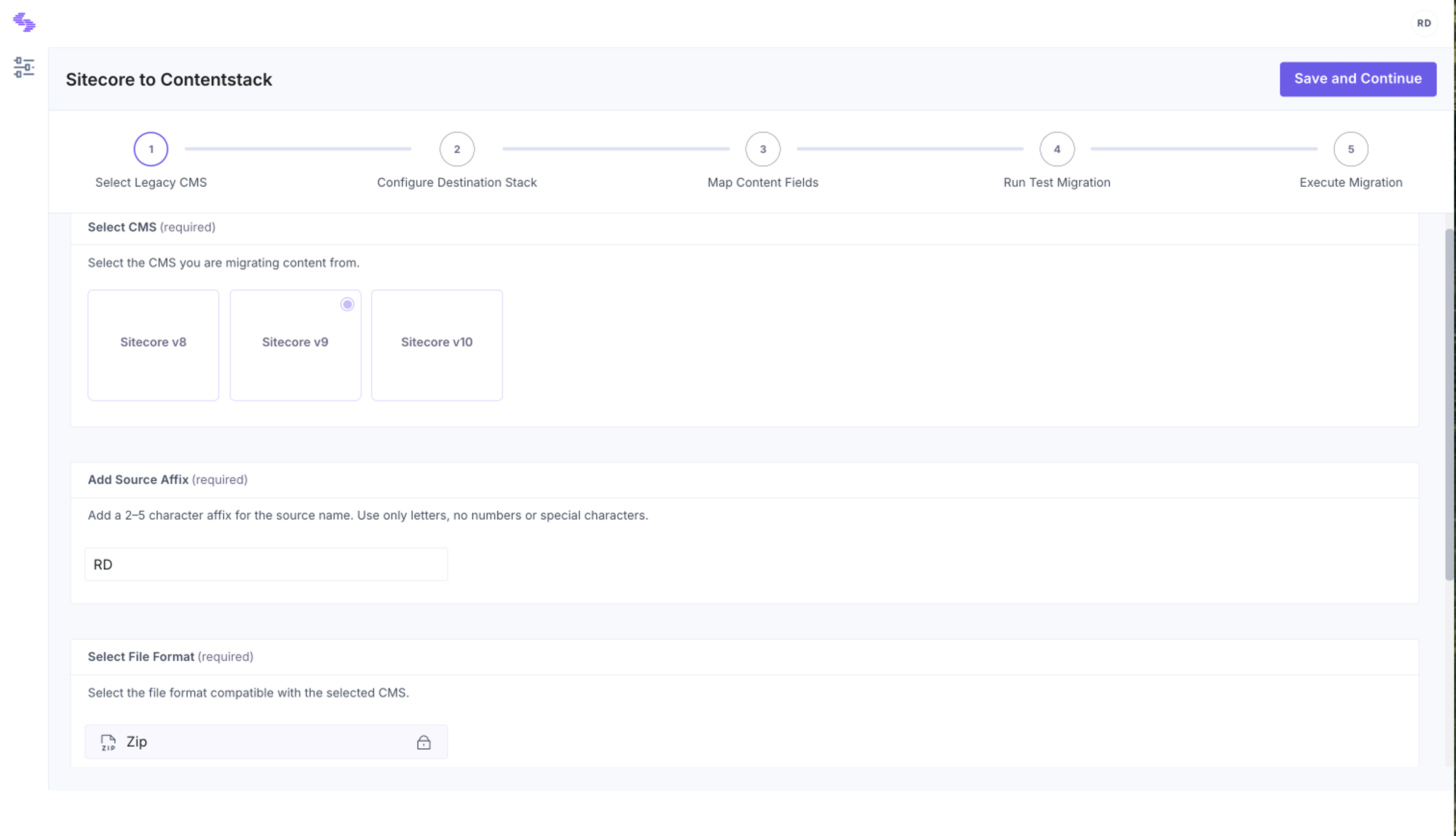Open the settings sliders sidebar icon

[24, 67]
